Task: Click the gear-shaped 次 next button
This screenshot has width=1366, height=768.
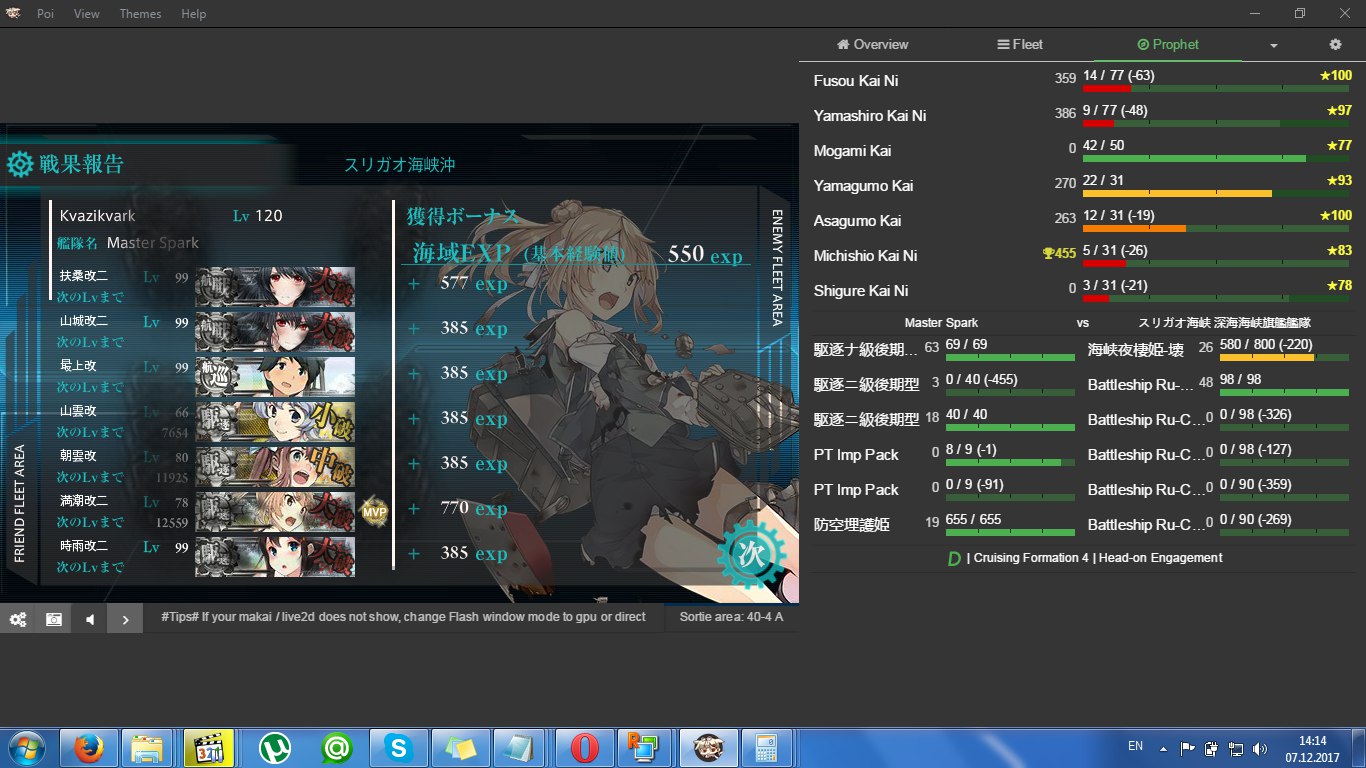Action: (x=750, y=552)
